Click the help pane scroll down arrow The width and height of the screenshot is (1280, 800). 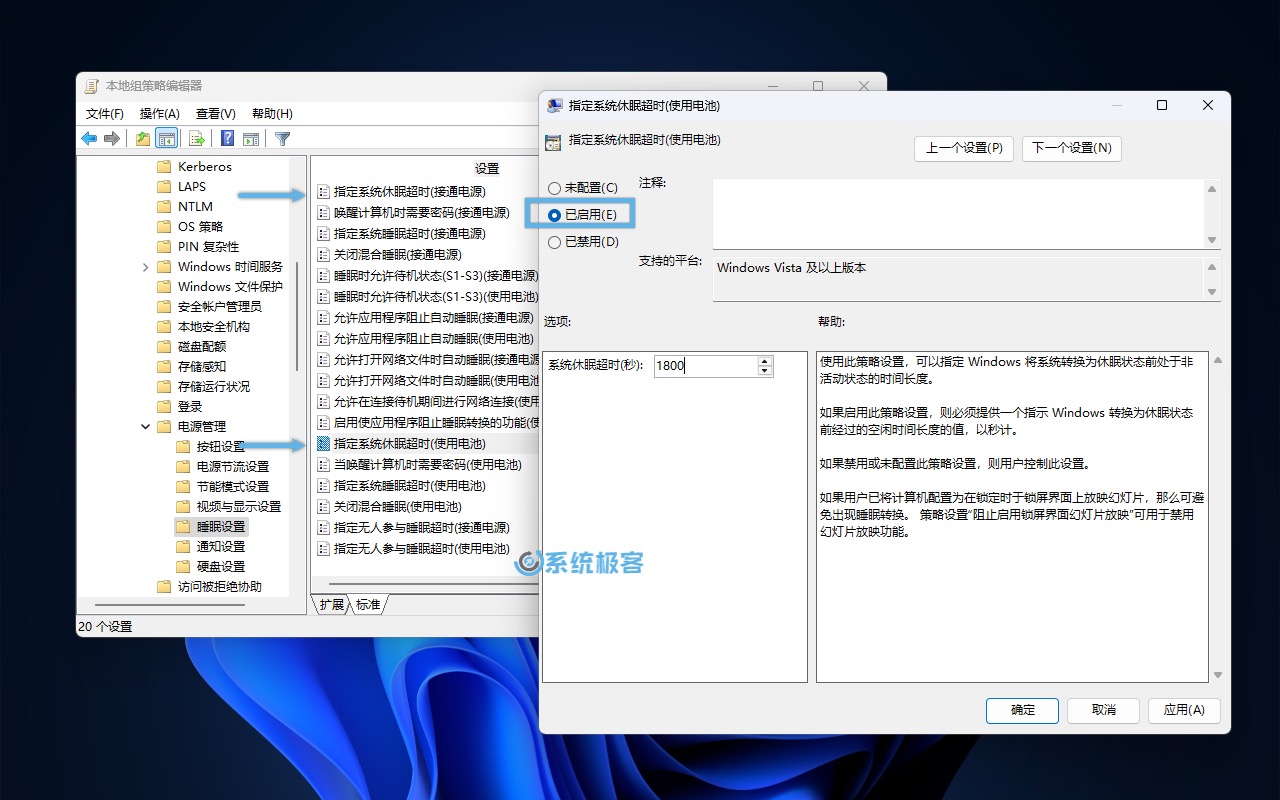click(x=1217, y=675)
